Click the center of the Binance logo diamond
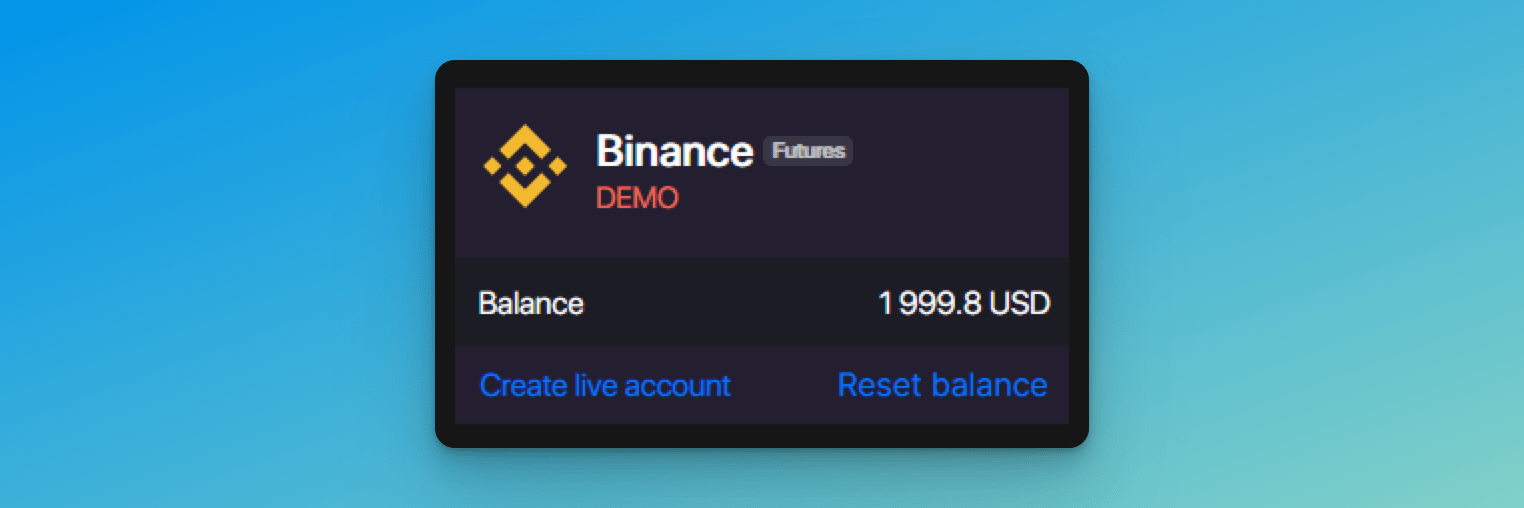 tap(525, 166)
